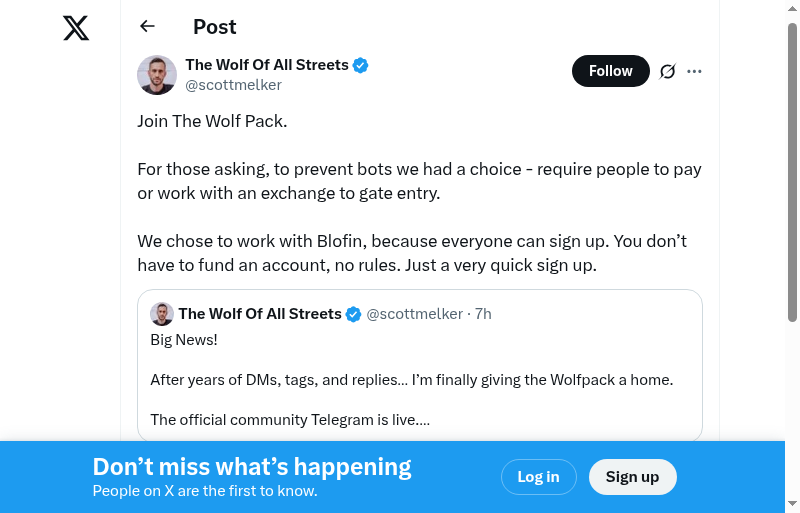Go back using the back arrow
800x513 pixels.
point(148,27)
